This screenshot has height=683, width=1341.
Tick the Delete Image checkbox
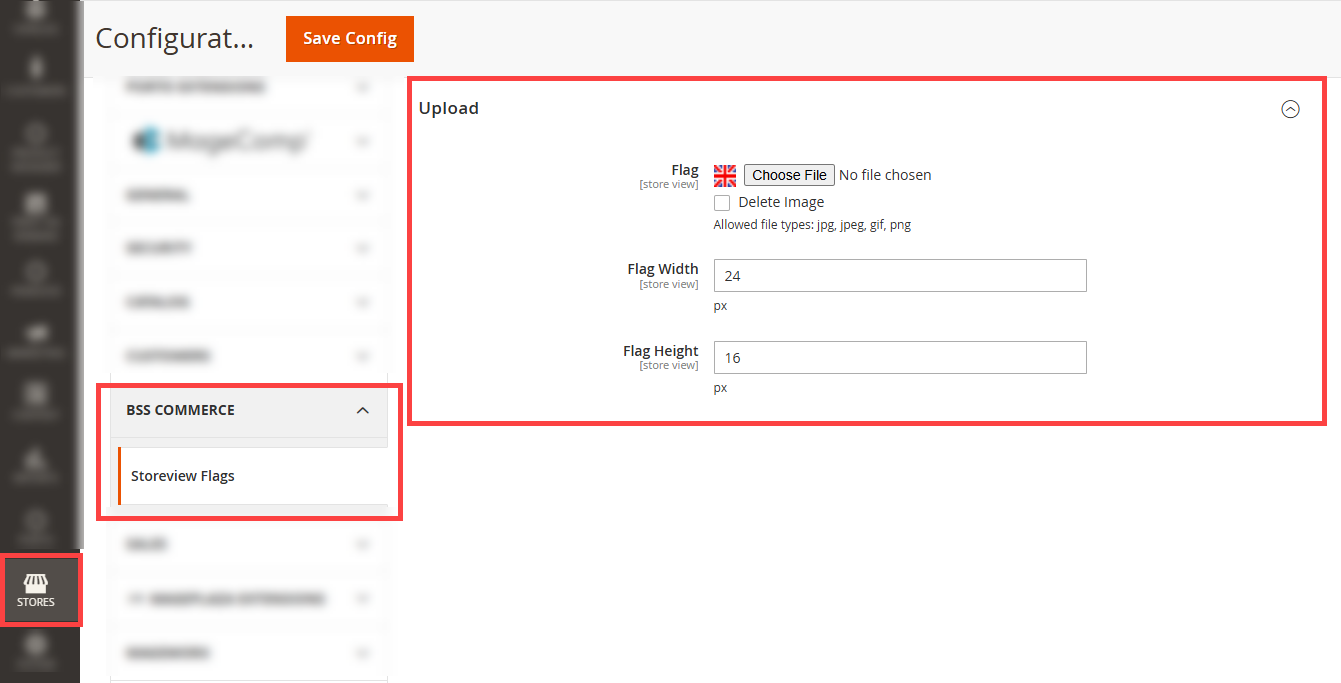722,203
